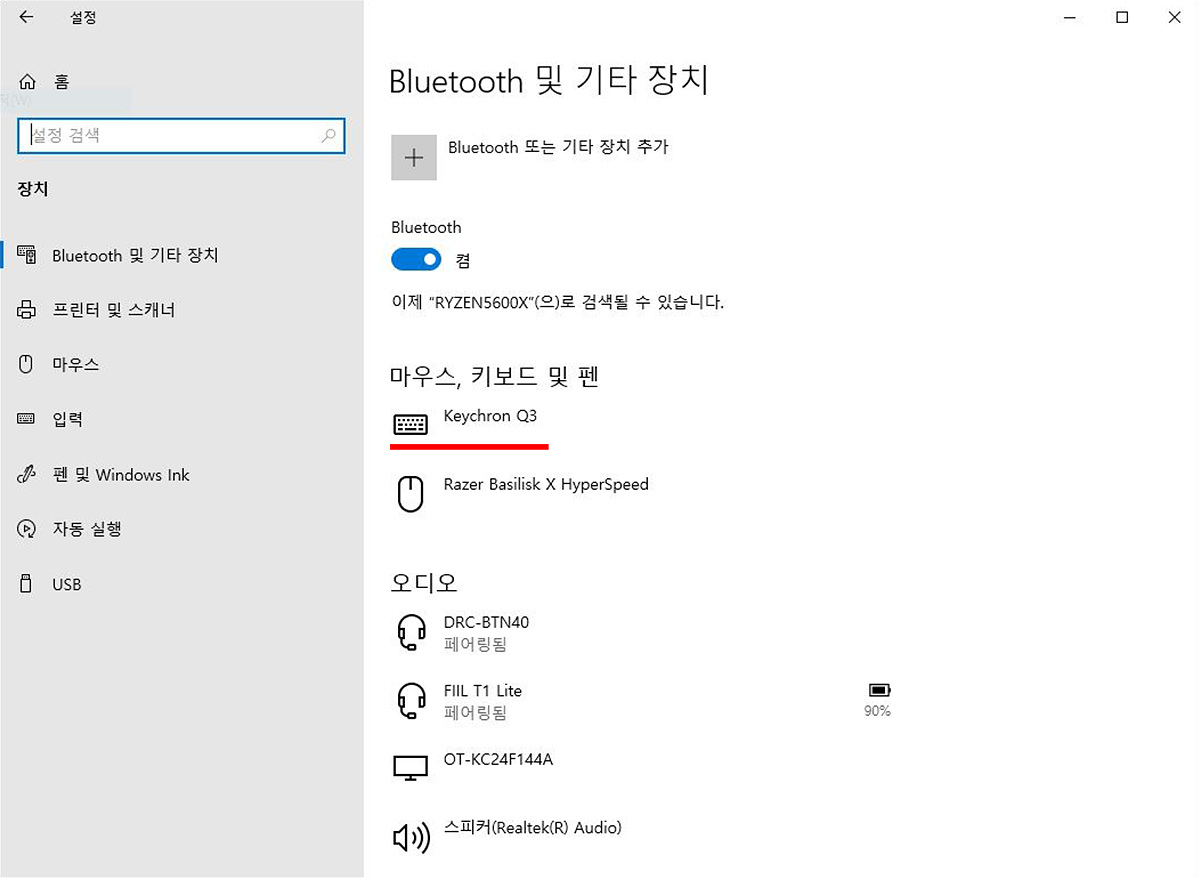Select DRC-BTN40 audio device
1200x878 pixels.
(x=486, y=622)
